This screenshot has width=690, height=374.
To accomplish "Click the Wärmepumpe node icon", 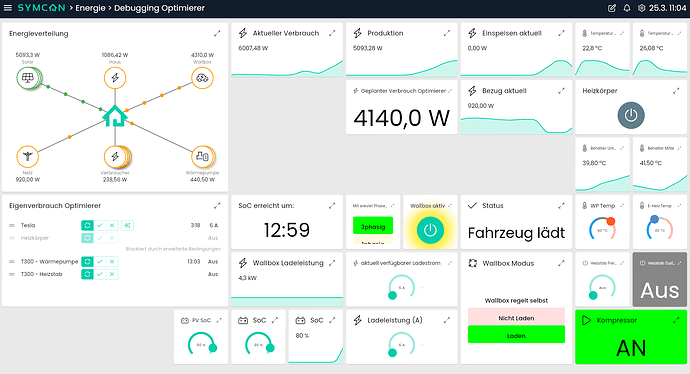I will [202, 156].
